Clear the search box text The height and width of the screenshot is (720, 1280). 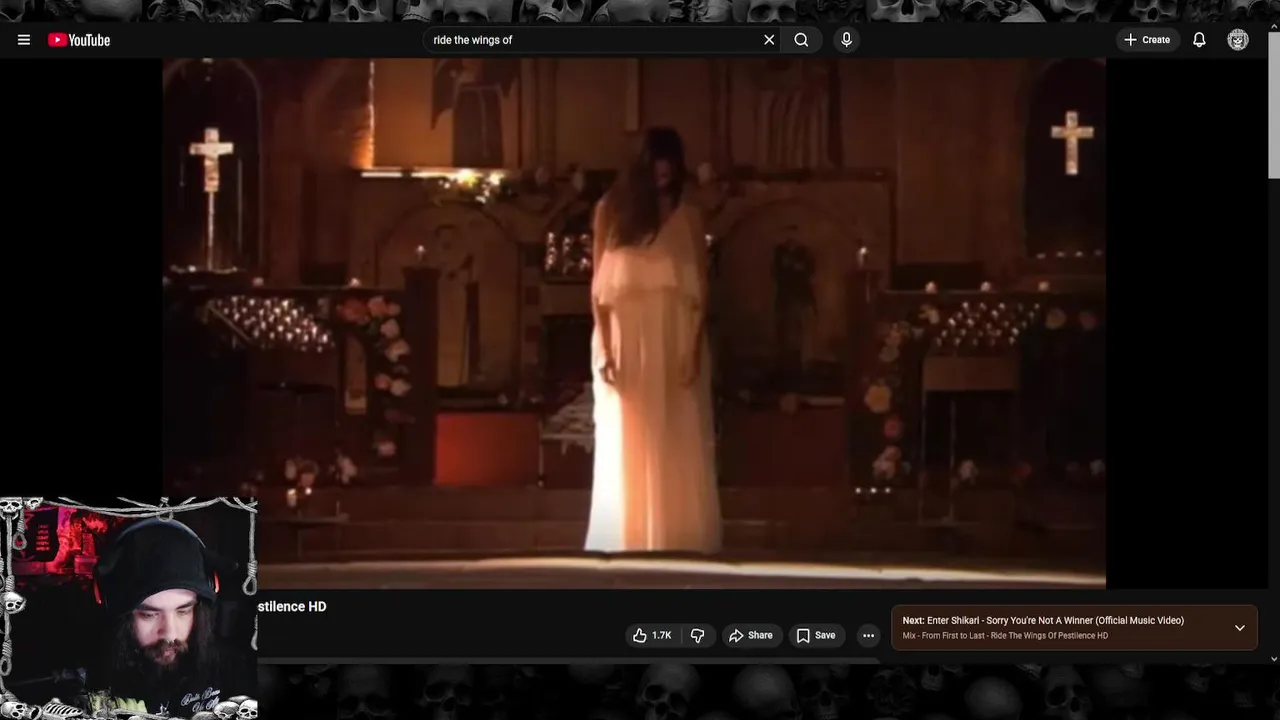(x=769, y=40)
